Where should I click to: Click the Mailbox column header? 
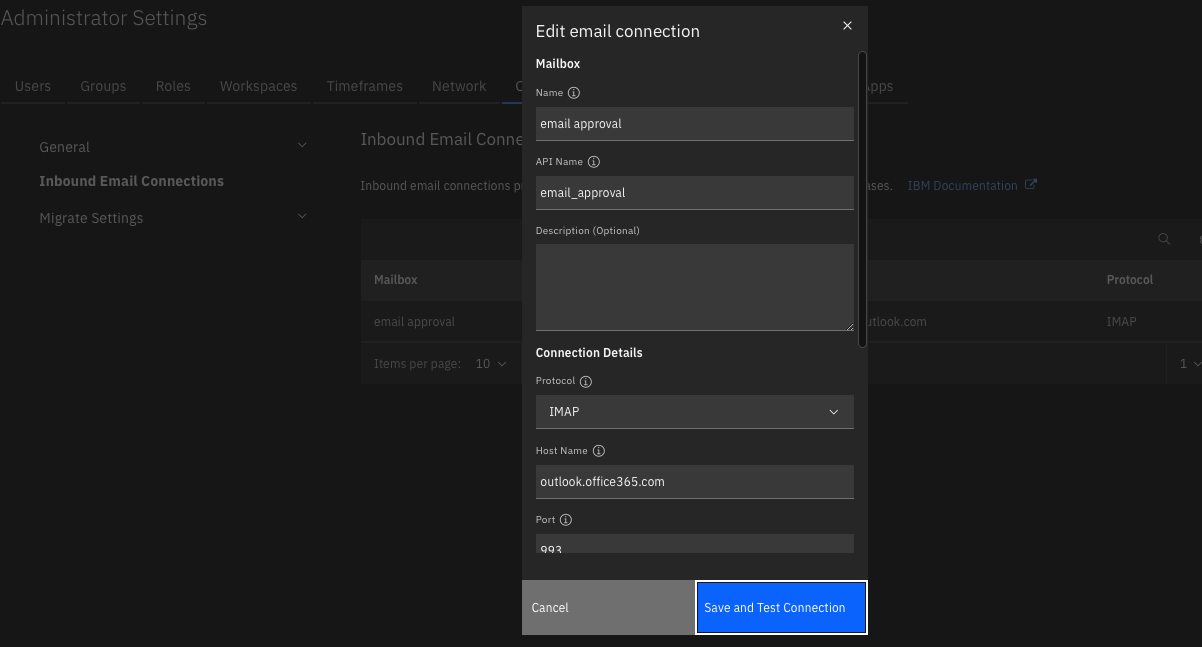396,280
